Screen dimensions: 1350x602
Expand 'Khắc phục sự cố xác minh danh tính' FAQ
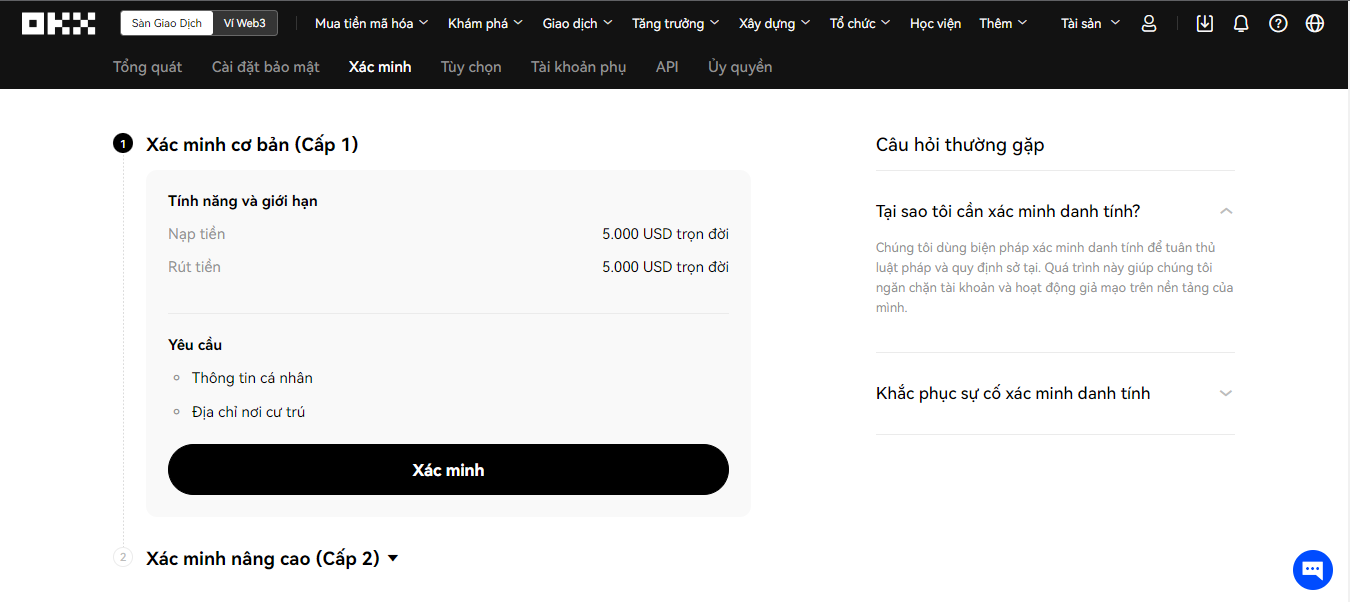point(1225,393)
